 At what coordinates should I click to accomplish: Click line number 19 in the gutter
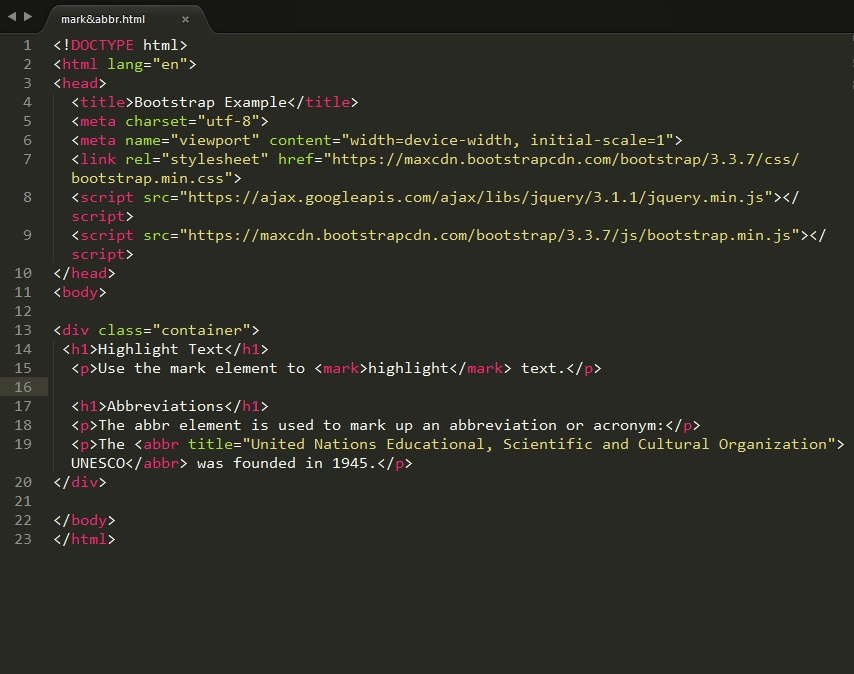[23, 444]
